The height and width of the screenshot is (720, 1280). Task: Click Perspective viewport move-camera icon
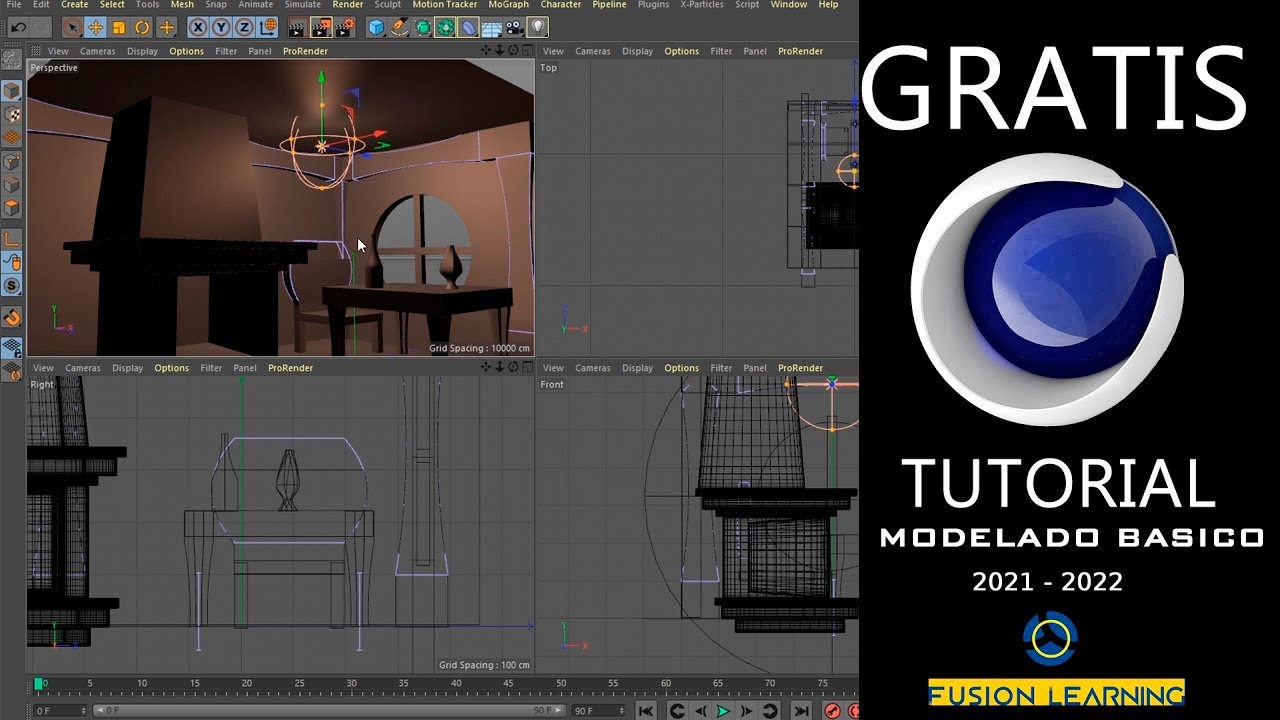coord(487,50)
